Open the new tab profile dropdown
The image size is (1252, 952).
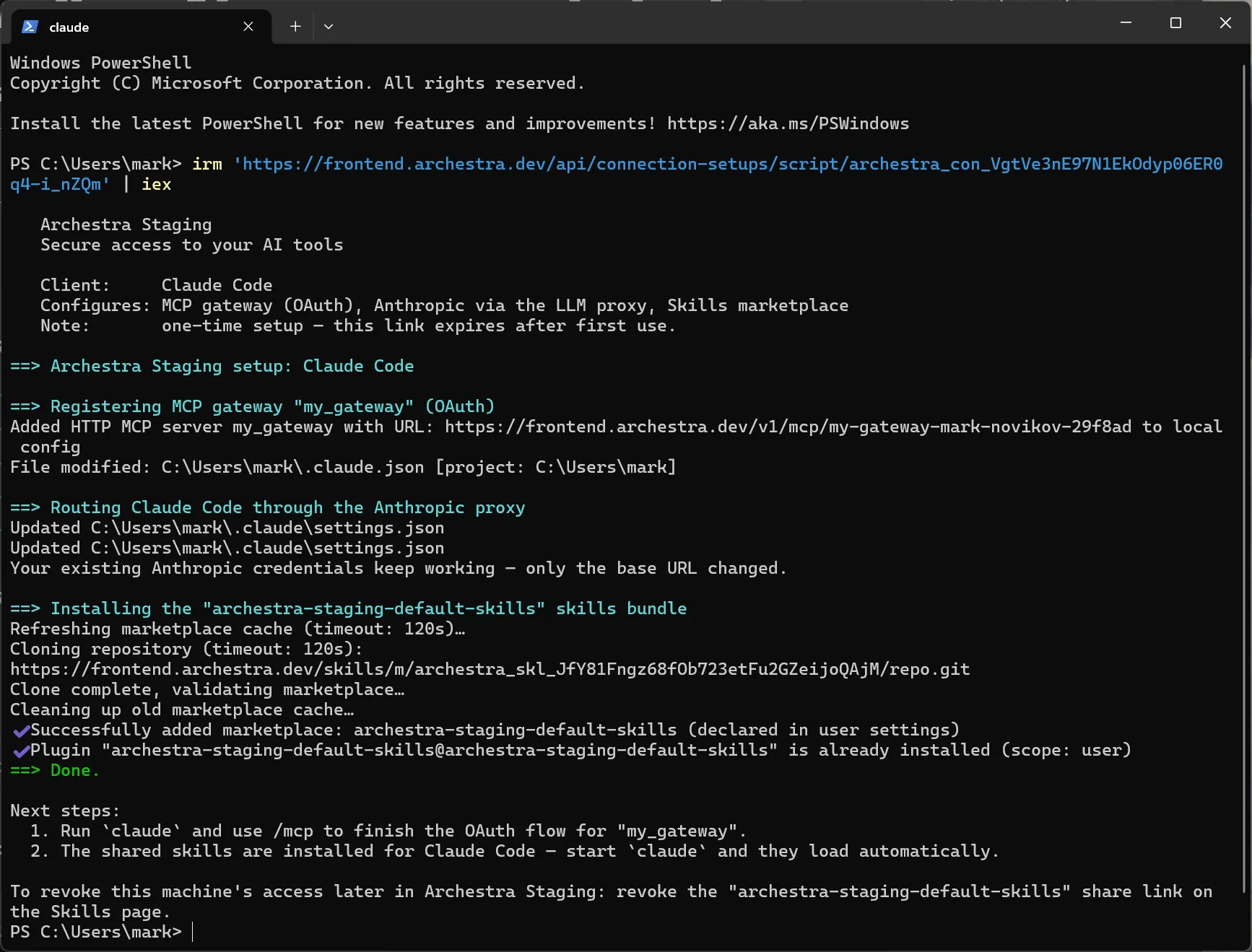(x=329, y=27)
